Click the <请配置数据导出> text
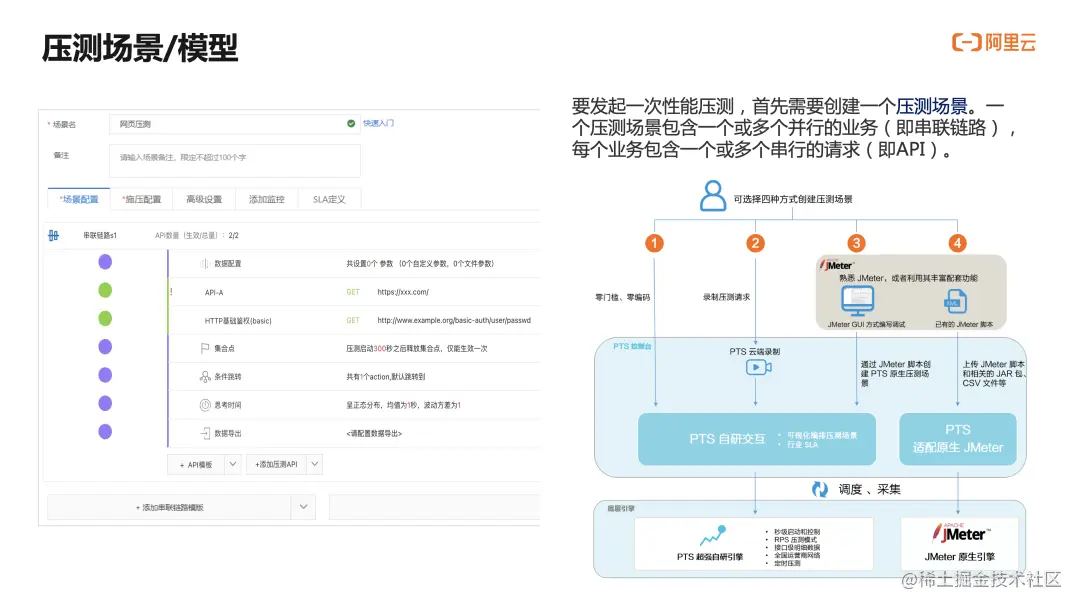Image resolution: width=1080 pixels, height=608 pixels. point(374,434)
